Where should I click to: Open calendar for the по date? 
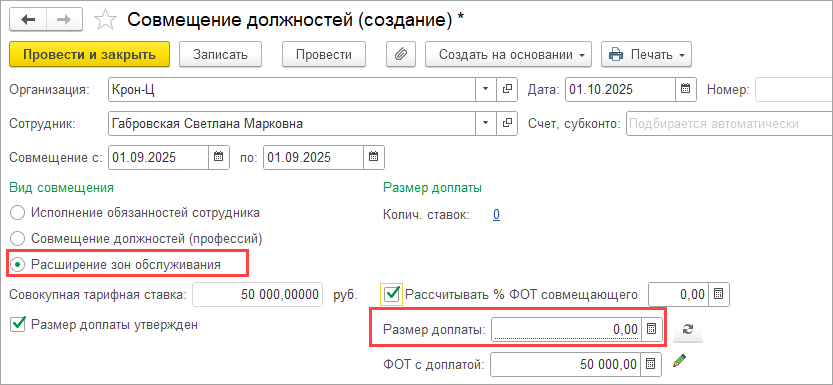[x=374, y=157]
